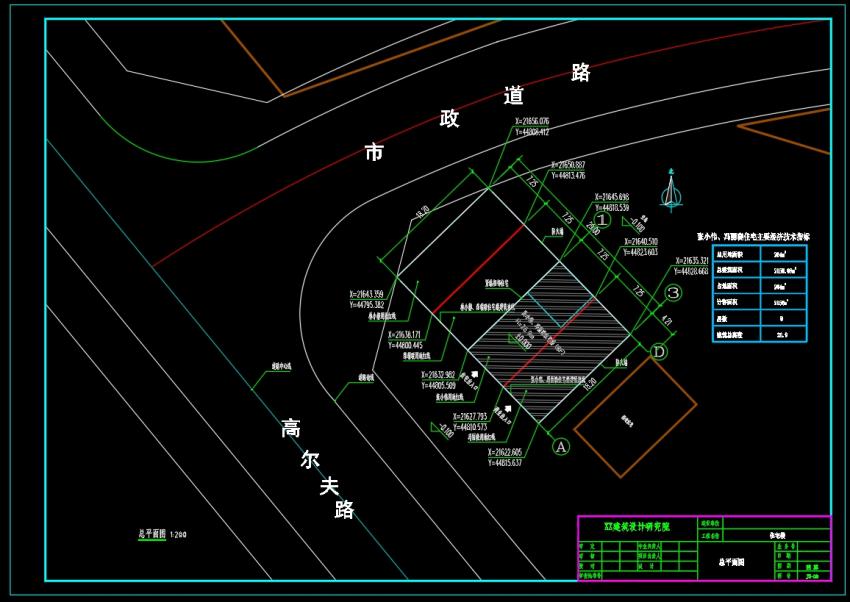The image size is (850, 602).
Task: Select coordinate text X=21656.076
Action: pyautogui.click(x=532, y=121)
